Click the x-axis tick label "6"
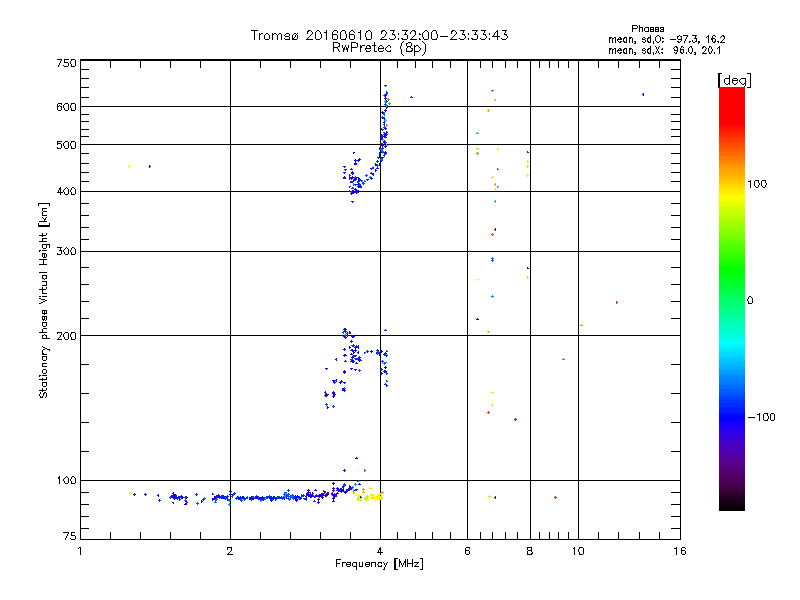800x600 pixels. coord(467,551)
